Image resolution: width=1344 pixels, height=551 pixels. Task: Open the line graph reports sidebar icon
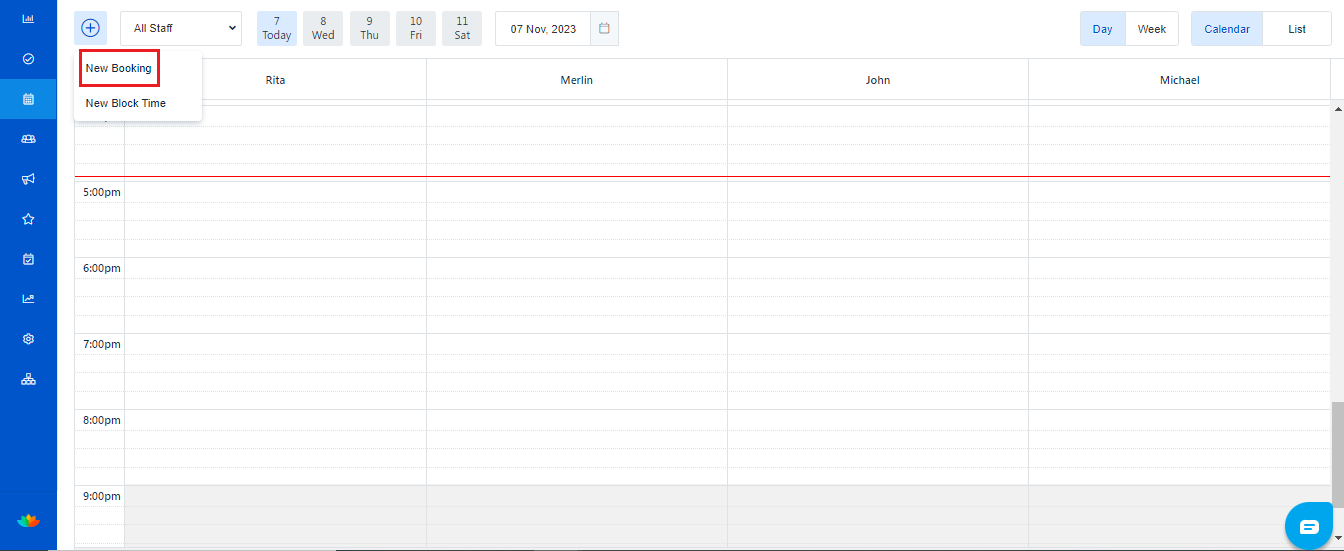[x=28, y=298]
